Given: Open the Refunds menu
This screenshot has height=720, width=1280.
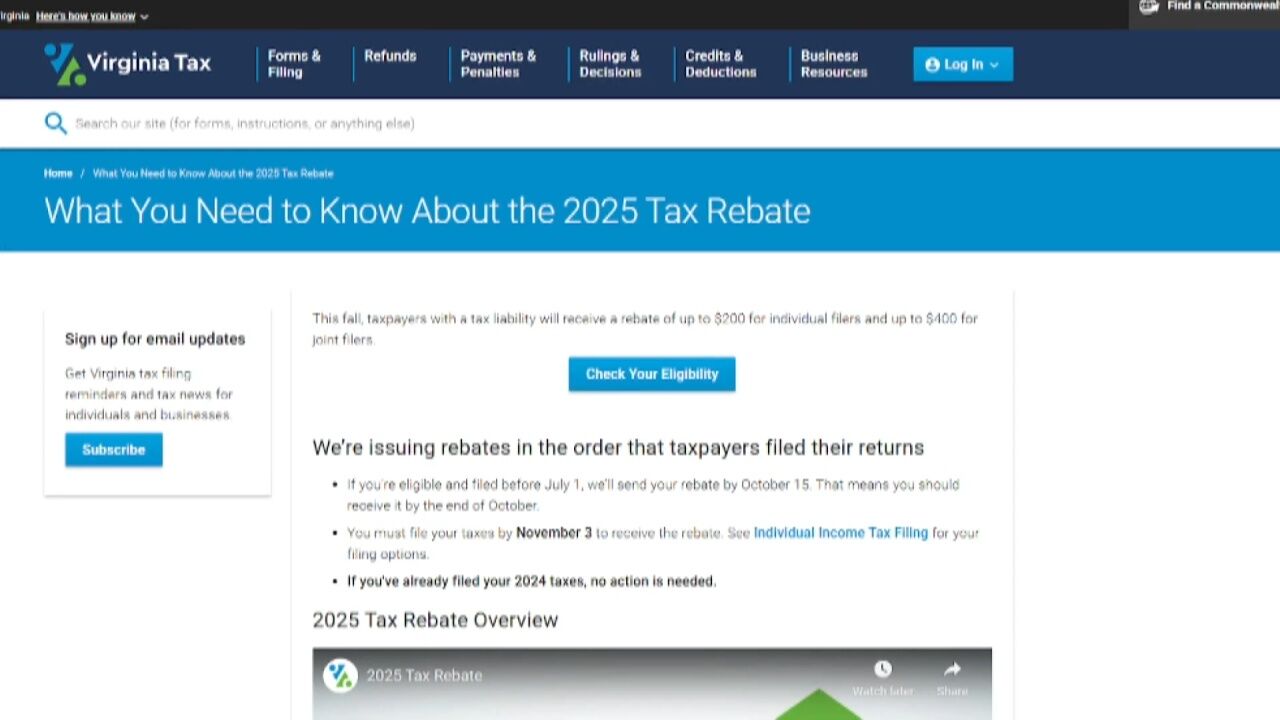Looking at the screenshot, I should click(x=390, y=57).
